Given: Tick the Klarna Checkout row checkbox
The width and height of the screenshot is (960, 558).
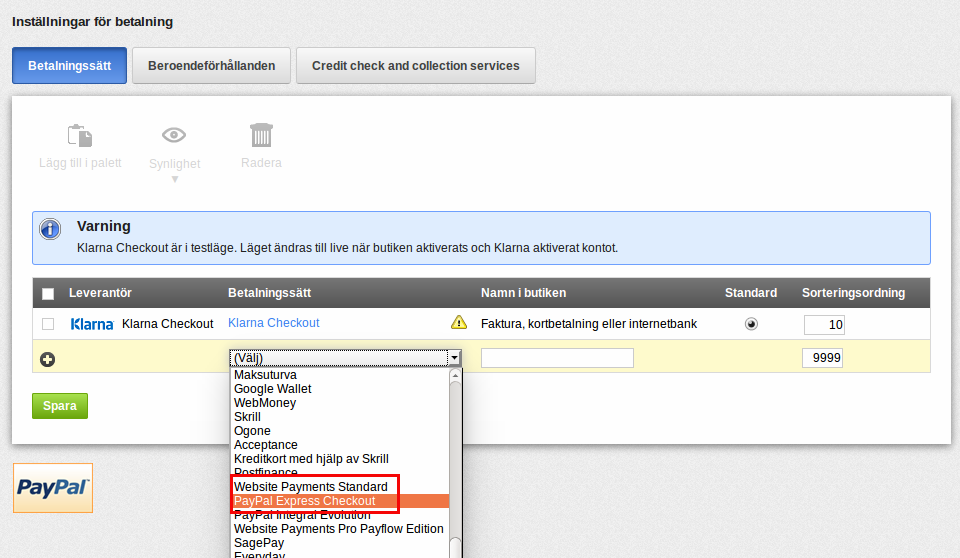Looking at the screenshot, I should [48, 324].
